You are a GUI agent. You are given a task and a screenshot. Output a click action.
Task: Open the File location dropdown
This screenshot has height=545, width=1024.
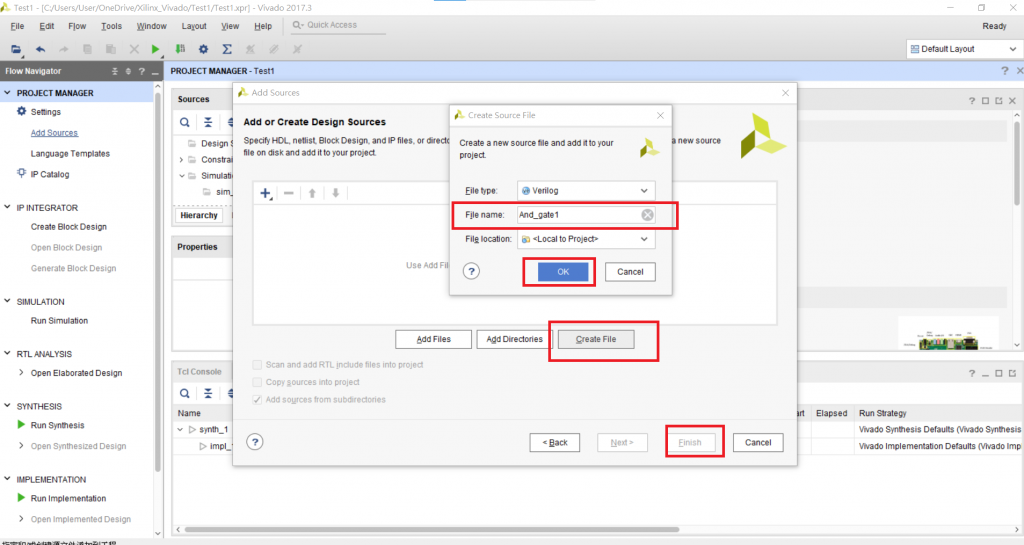pyautogui.click(x=586, y=239)
